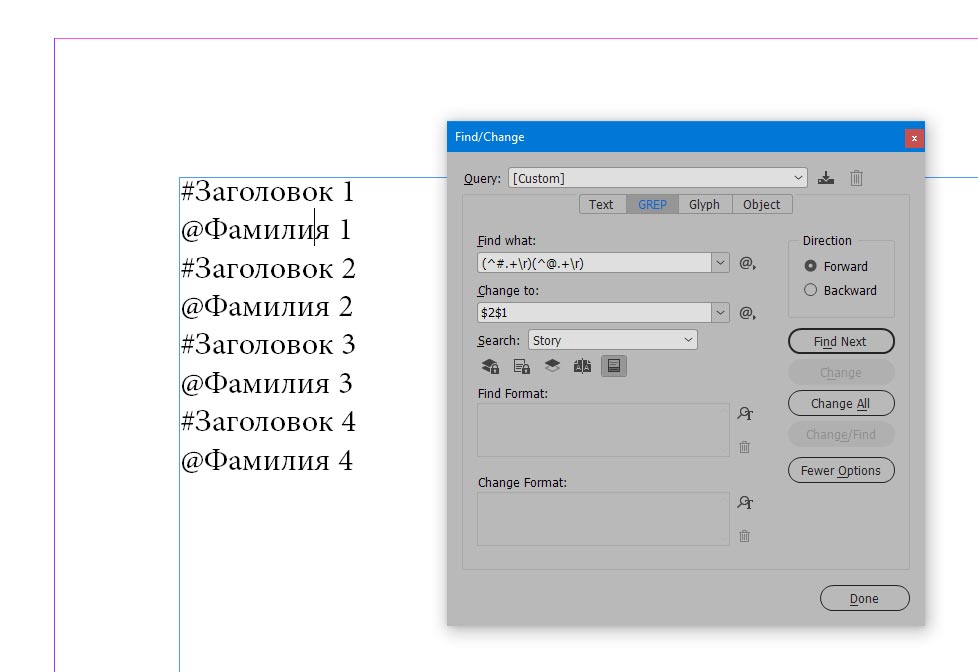The width and height of the screenshot is (978, 672).
Task: Click inside the Change to input field
Action: click(x=594, y=313)
